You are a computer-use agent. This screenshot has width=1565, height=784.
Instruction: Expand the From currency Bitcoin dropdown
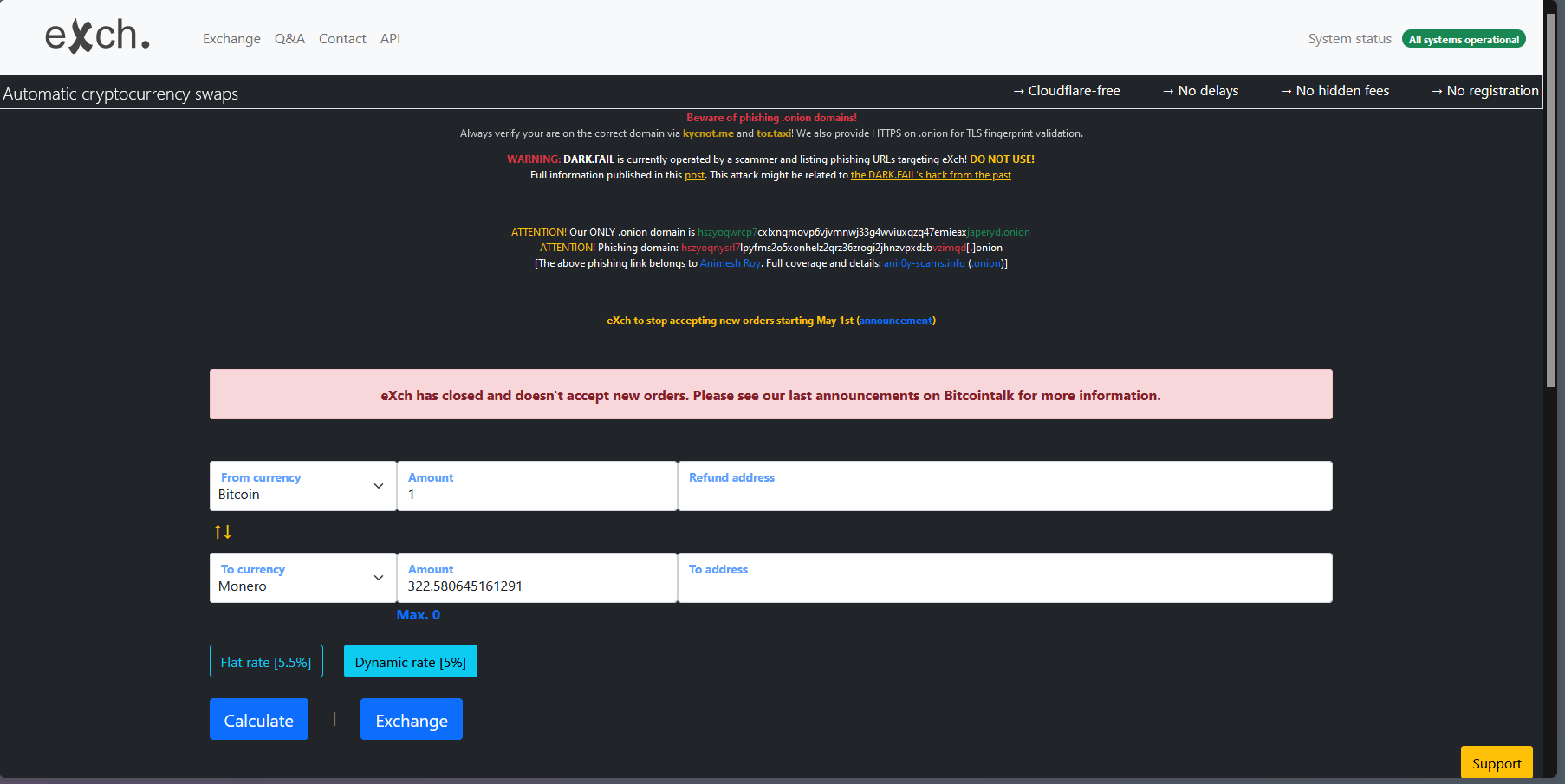(x=302, y=486)
